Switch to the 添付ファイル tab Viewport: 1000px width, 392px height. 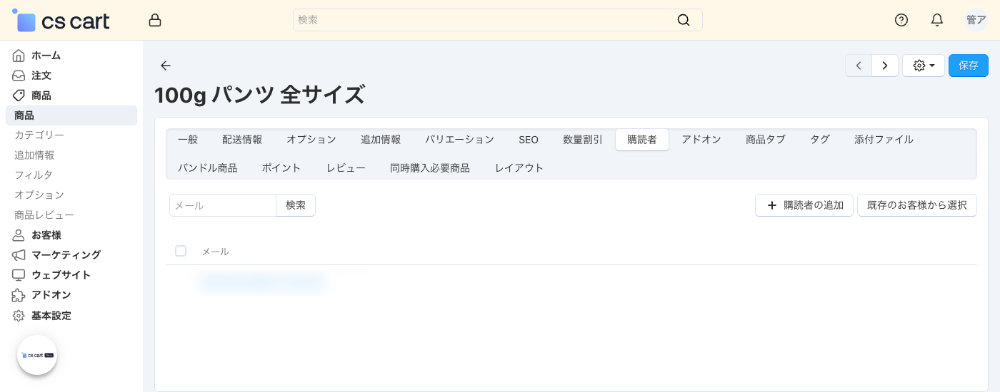[883, 140]
